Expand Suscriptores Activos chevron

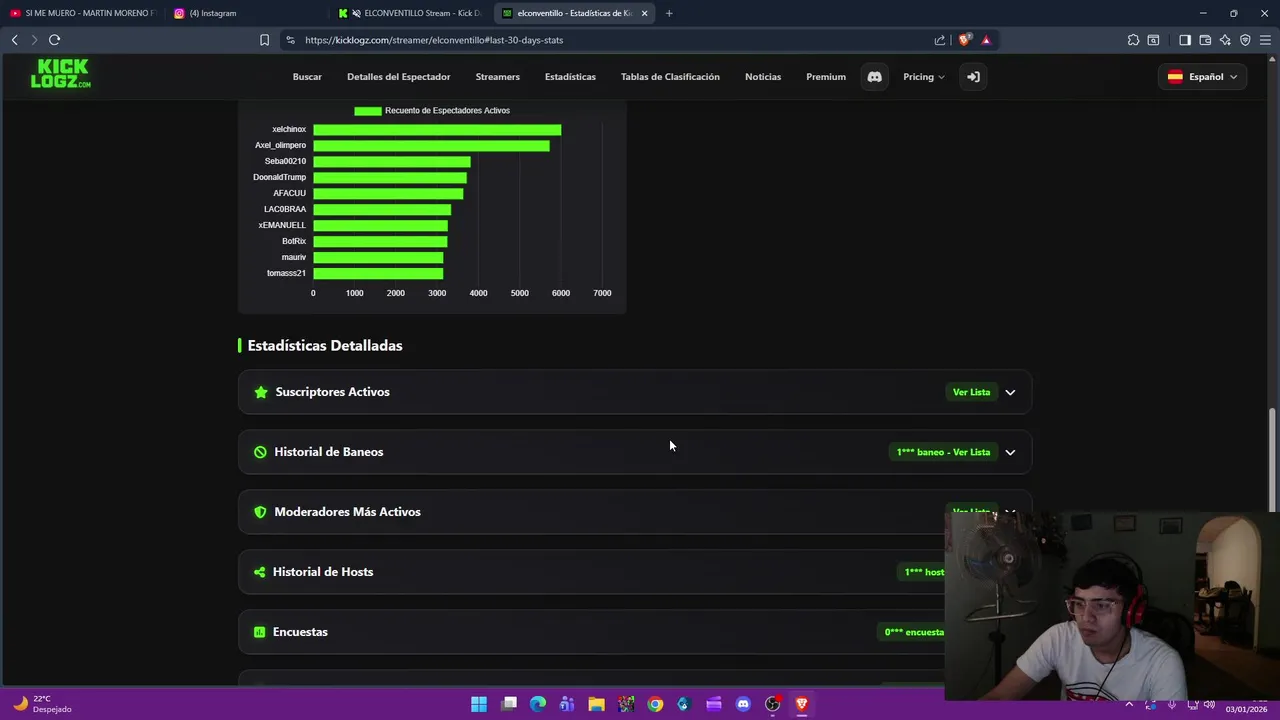pos(1010,392)
